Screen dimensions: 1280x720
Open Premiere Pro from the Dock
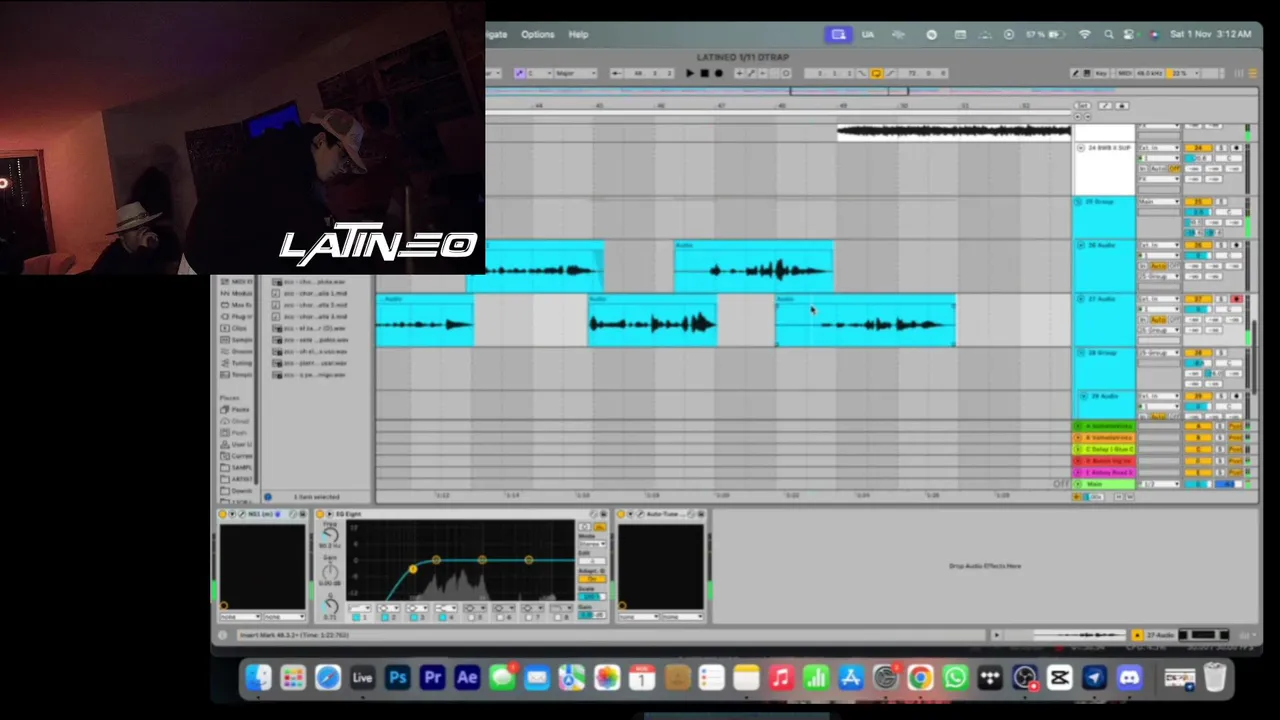click(432, 678)
